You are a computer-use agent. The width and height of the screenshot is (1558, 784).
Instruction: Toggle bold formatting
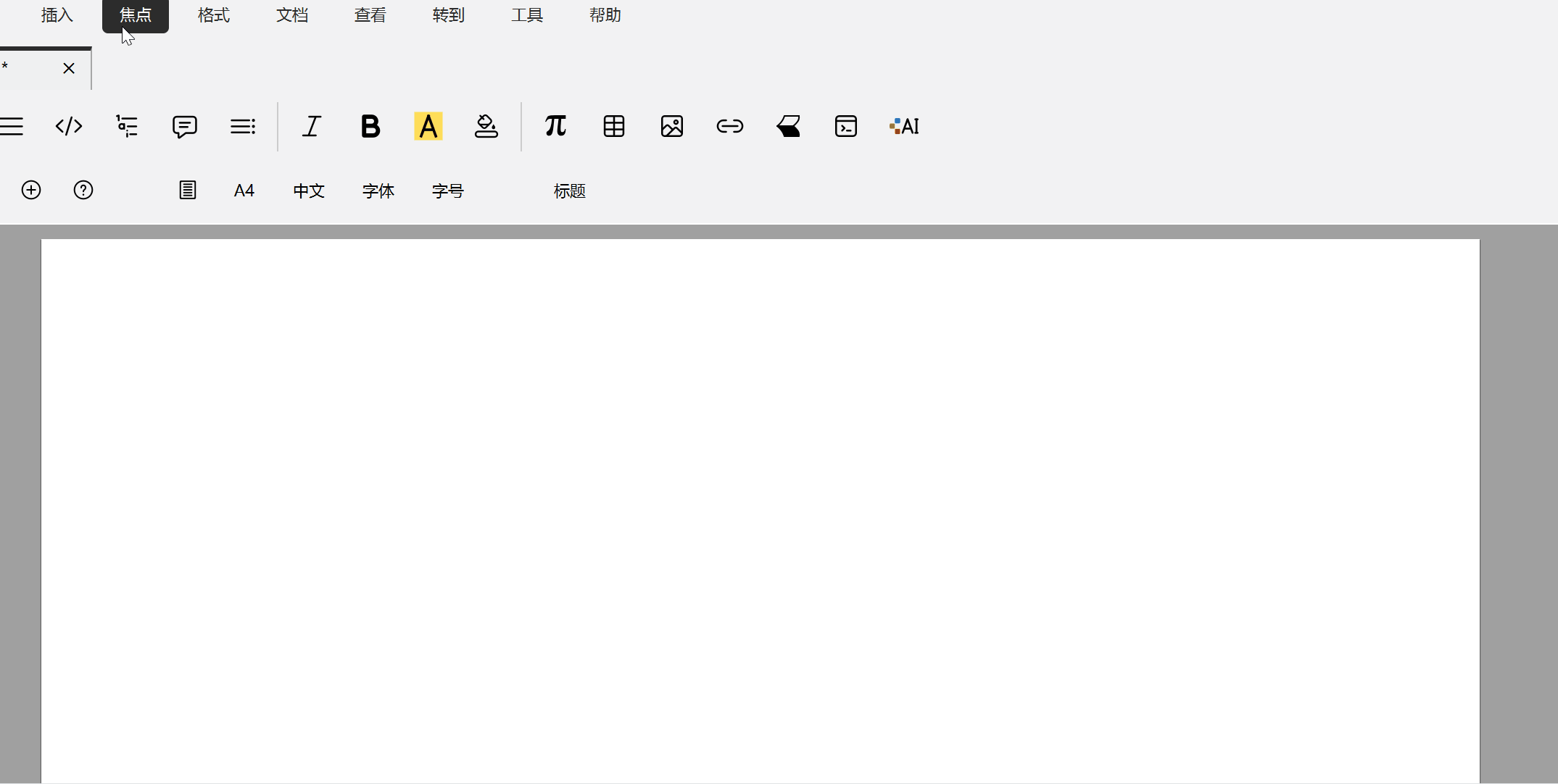(370, 126)
